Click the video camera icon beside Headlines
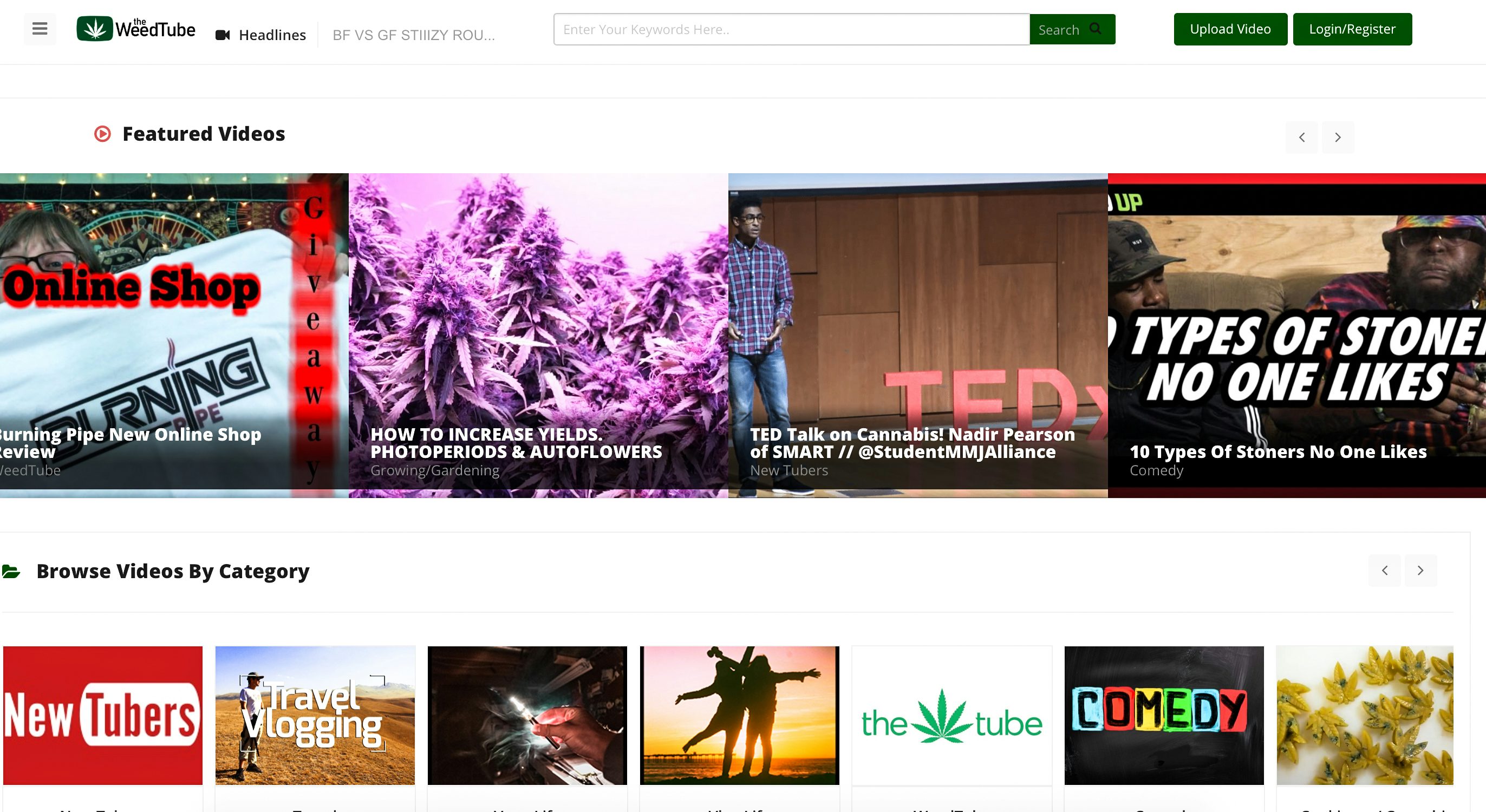 tap(223, 35)
